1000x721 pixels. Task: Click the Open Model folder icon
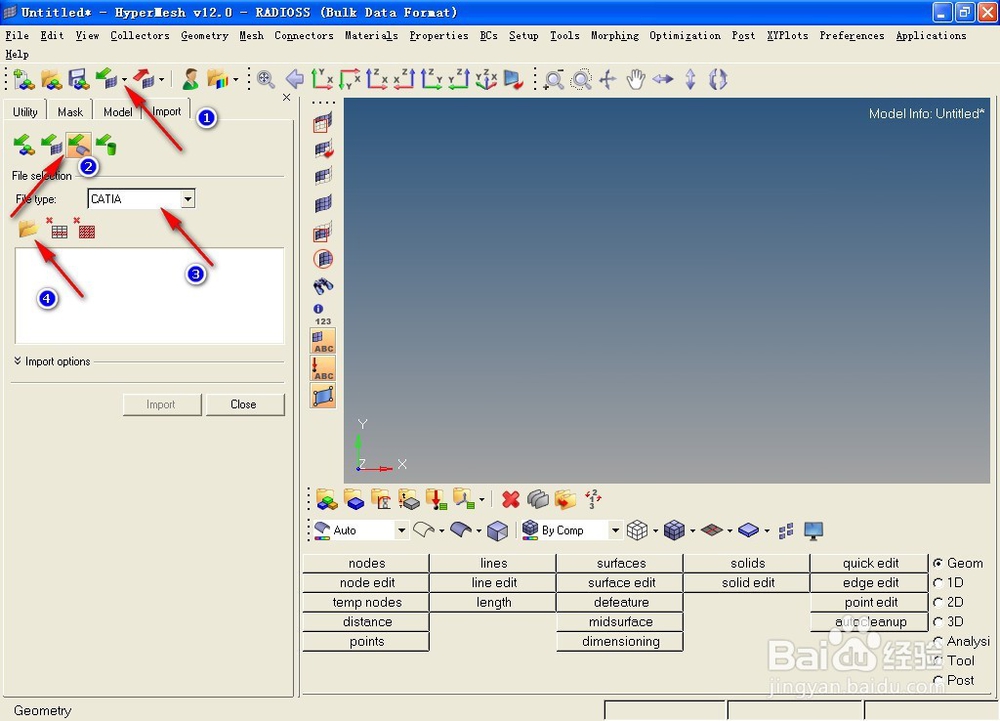point(52,80)
